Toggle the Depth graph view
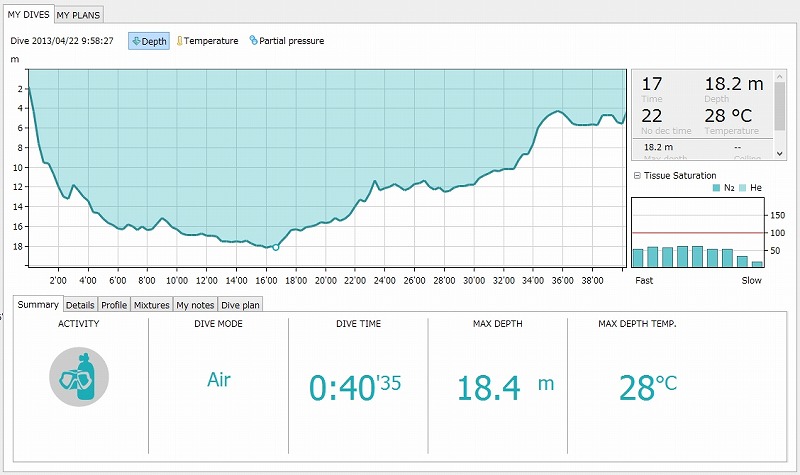 149,41
